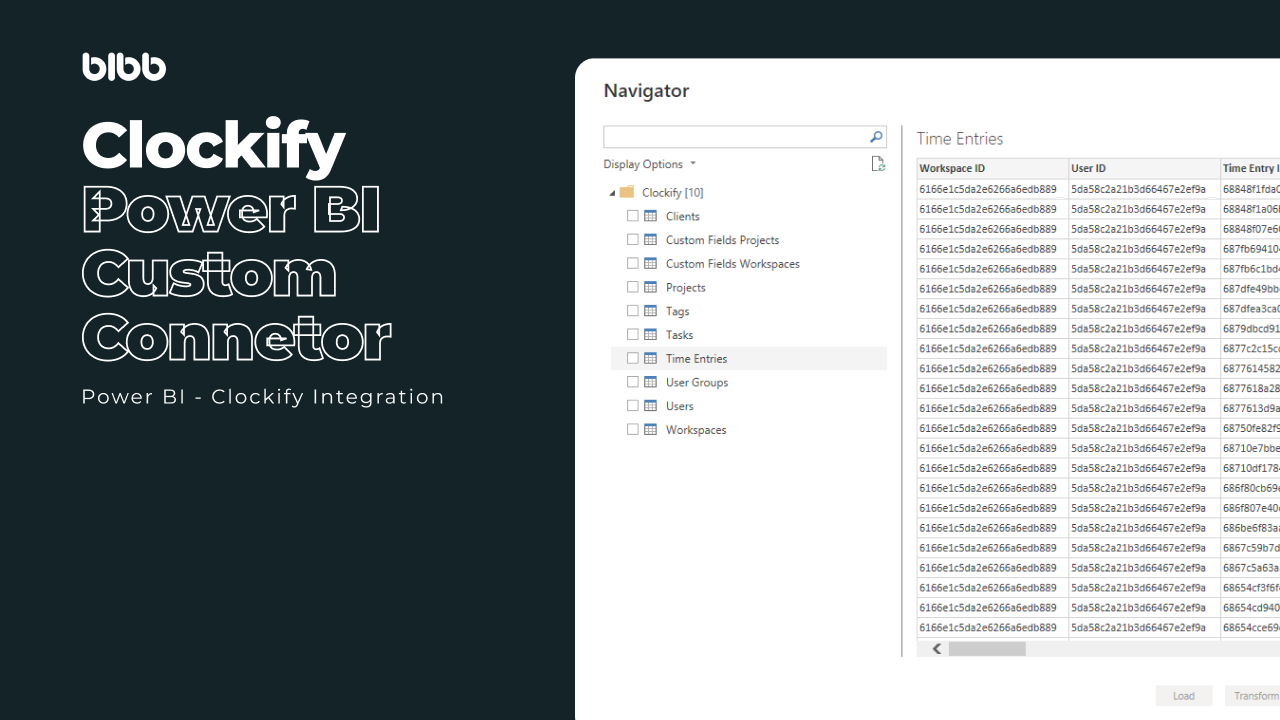Select the Workspaces label in tree
The image size is (1280, 720).
pos(696,430)
